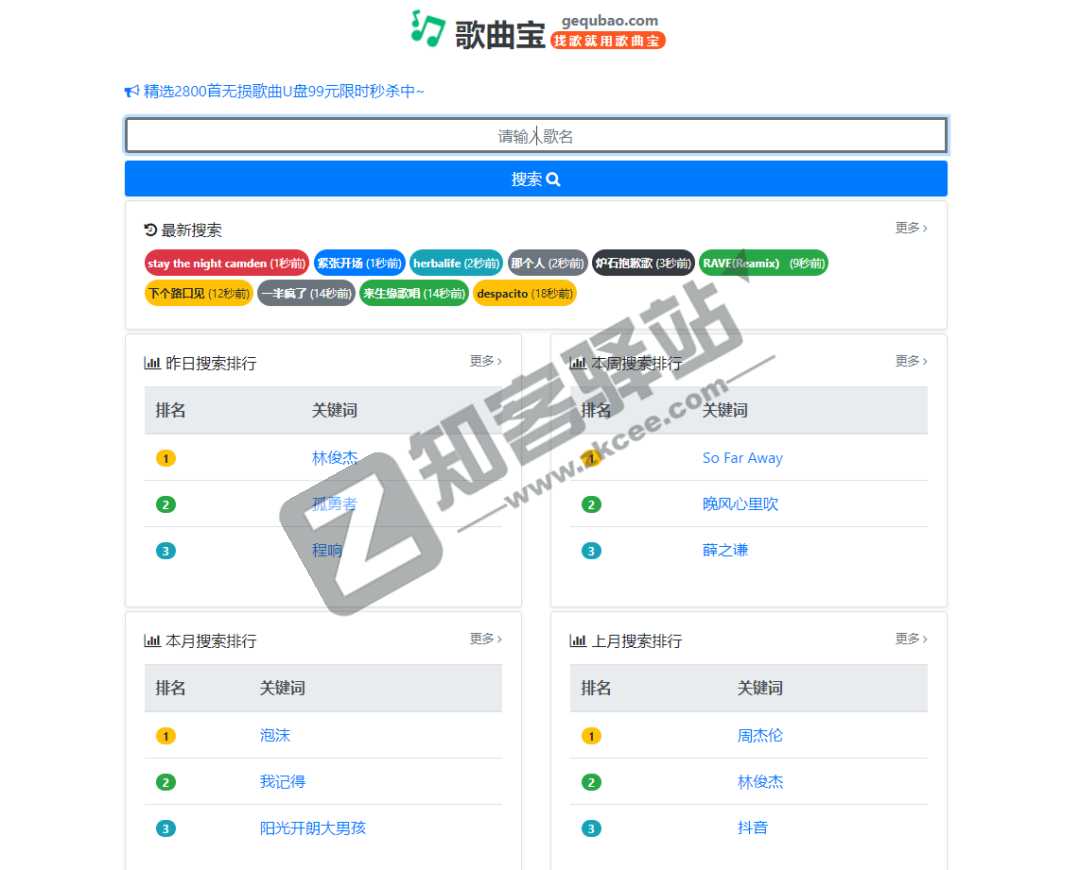Click the 歌曲宝 music note logo
1080x870 pixels.
coord(427,28)
